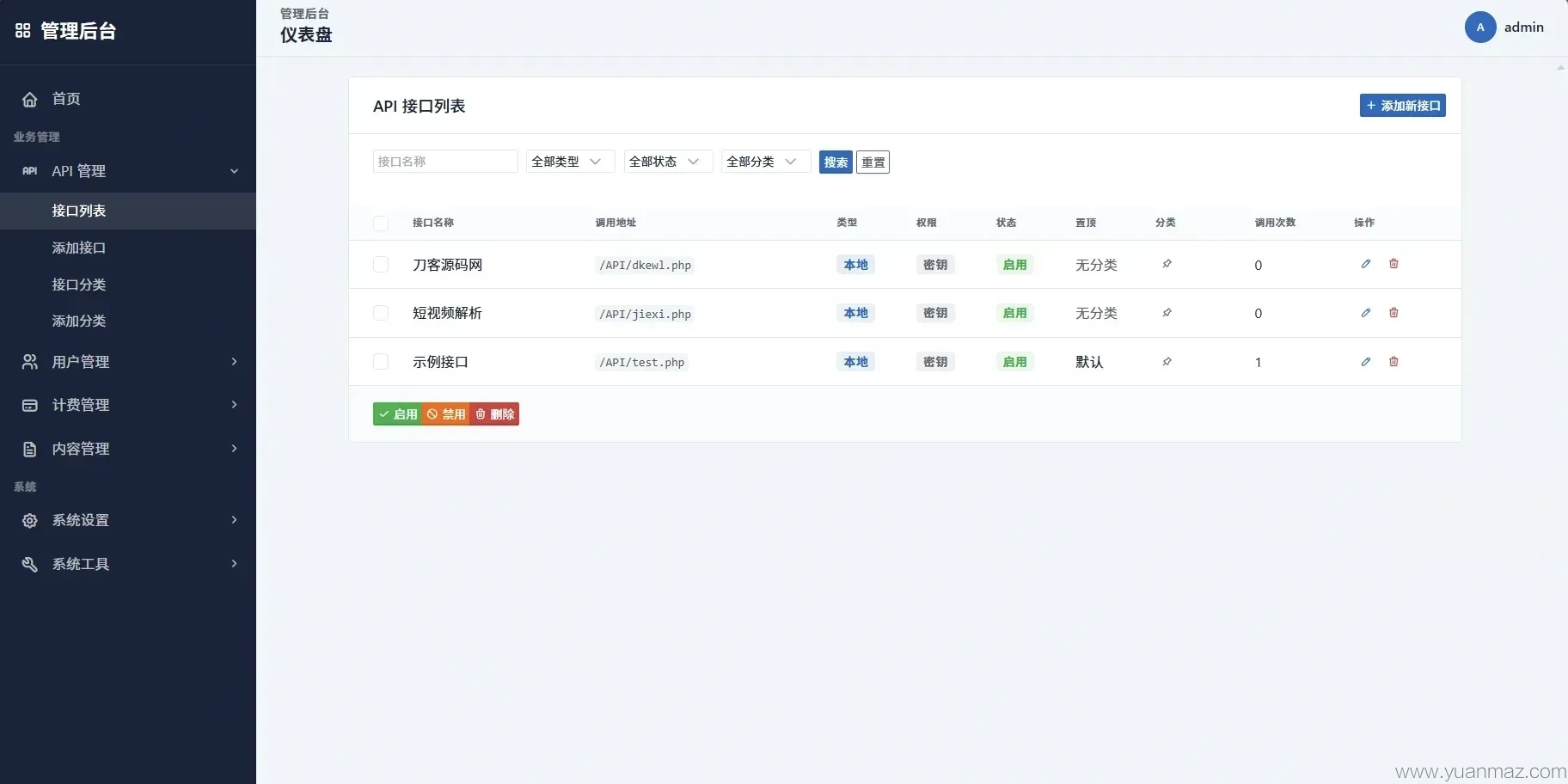The width and height of the screenshot is (1568, 784).
Task: Click the 重置 reset button
Action: [x=873, y=162]
